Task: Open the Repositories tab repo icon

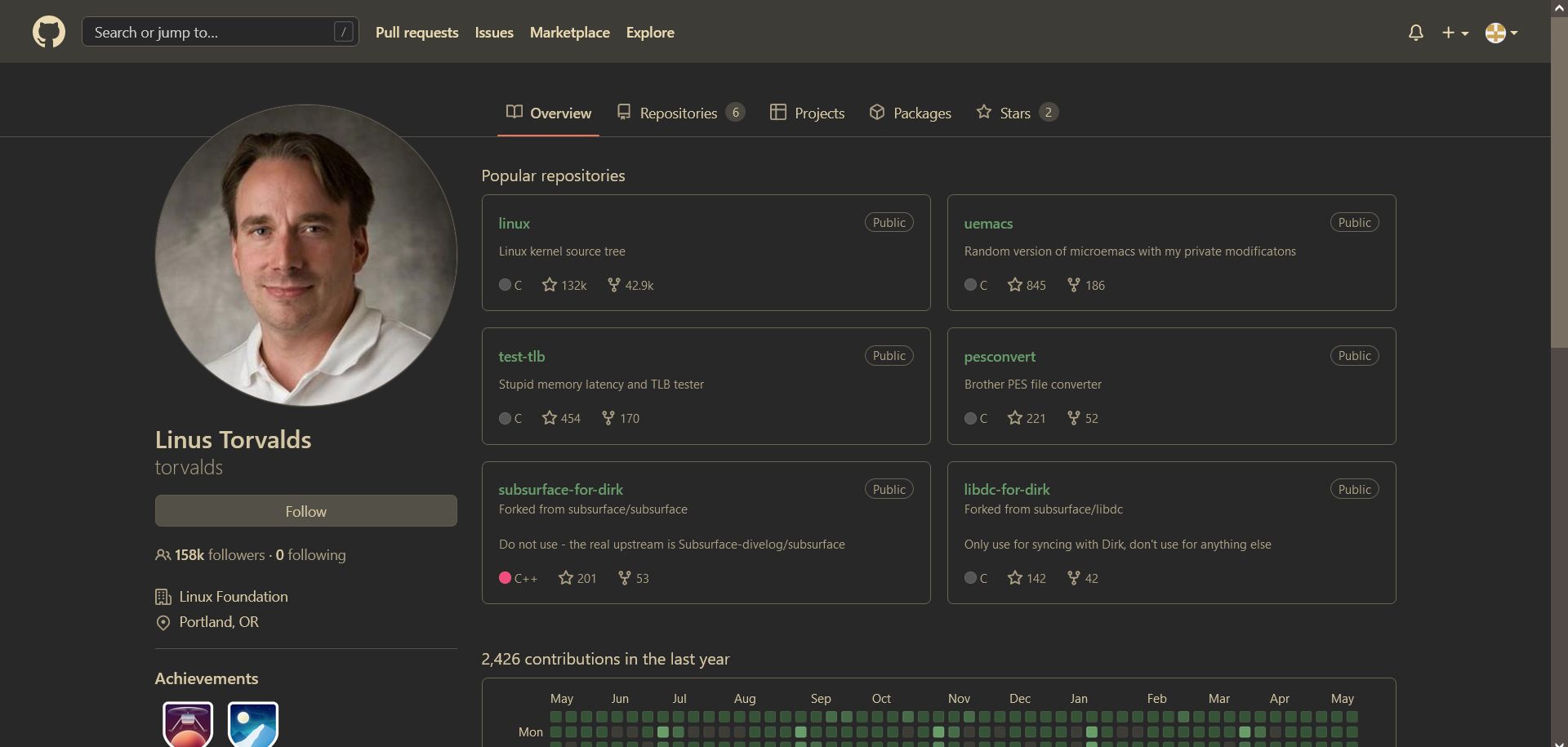Action: click(x=624, y=112)
